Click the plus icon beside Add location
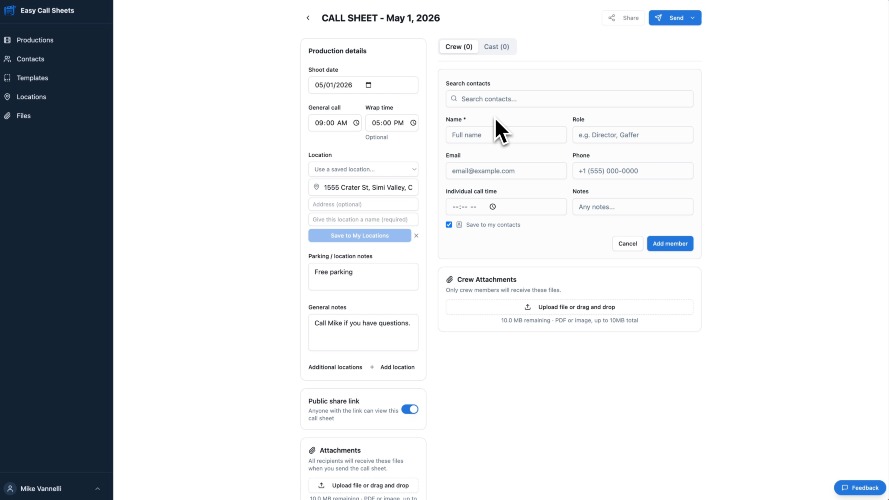This screenshot has width=889, height=500. pos(372,367)
